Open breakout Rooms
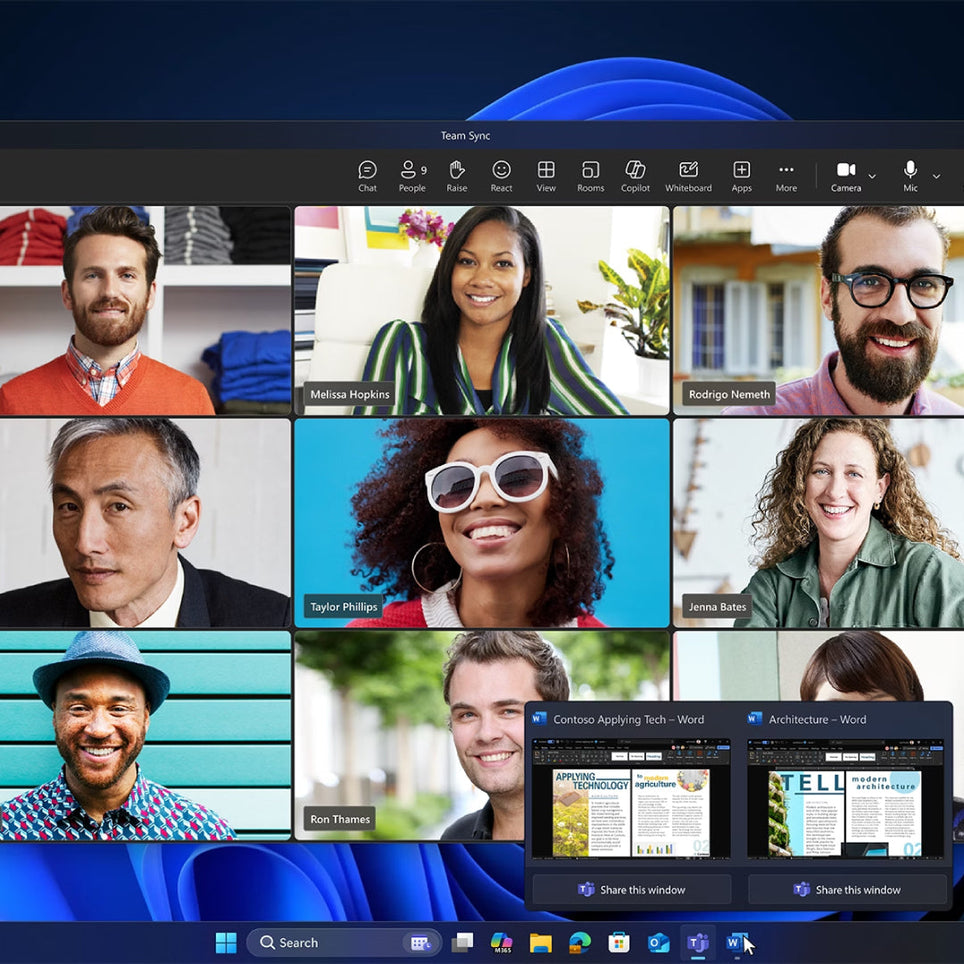Image resolution: width=964 pixels, height=964 pixels. click(590, 176)
